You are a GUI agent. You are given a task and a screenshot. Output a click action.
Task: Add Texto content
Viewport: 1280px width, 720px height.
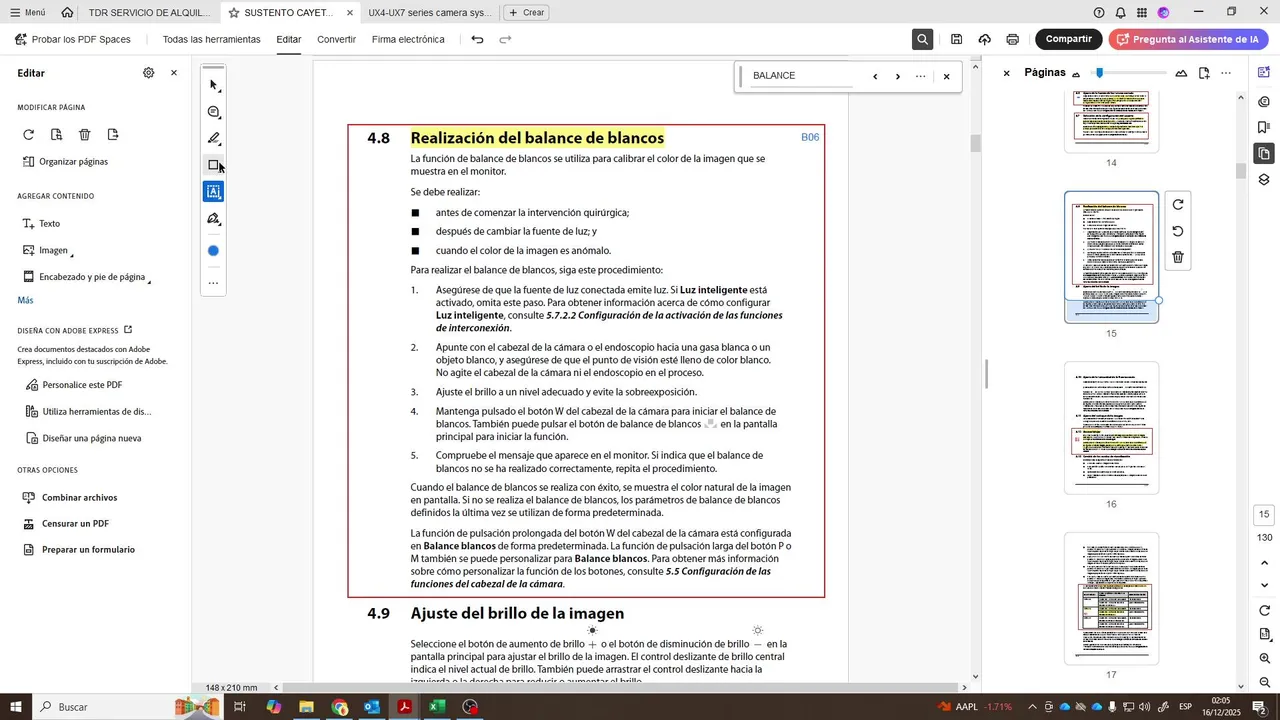[x=40, y=224]
